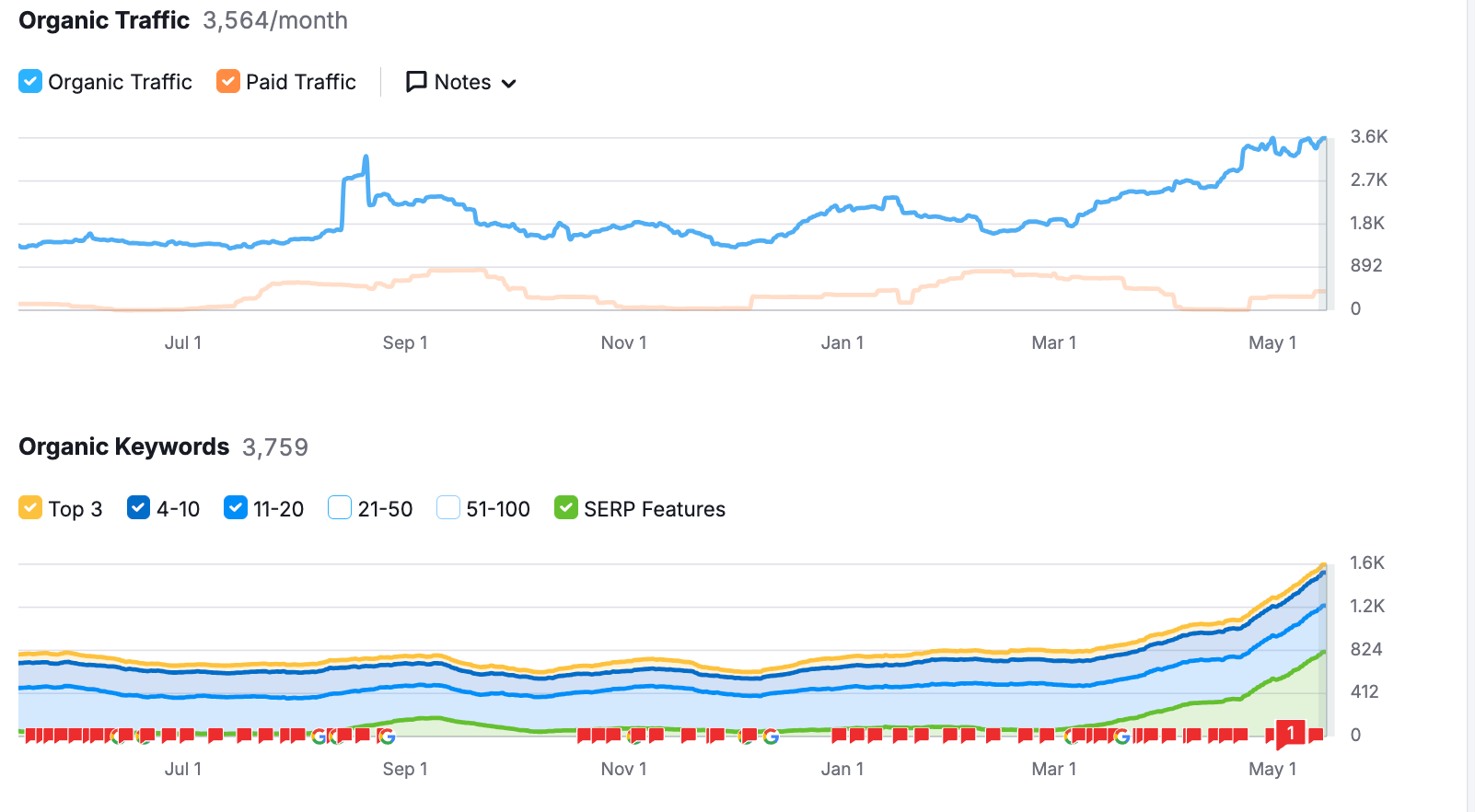The image size is (1475, 812).
Task: Click the 2.7K axis label on traffic chart
Action: click(x=1368, y=180)
